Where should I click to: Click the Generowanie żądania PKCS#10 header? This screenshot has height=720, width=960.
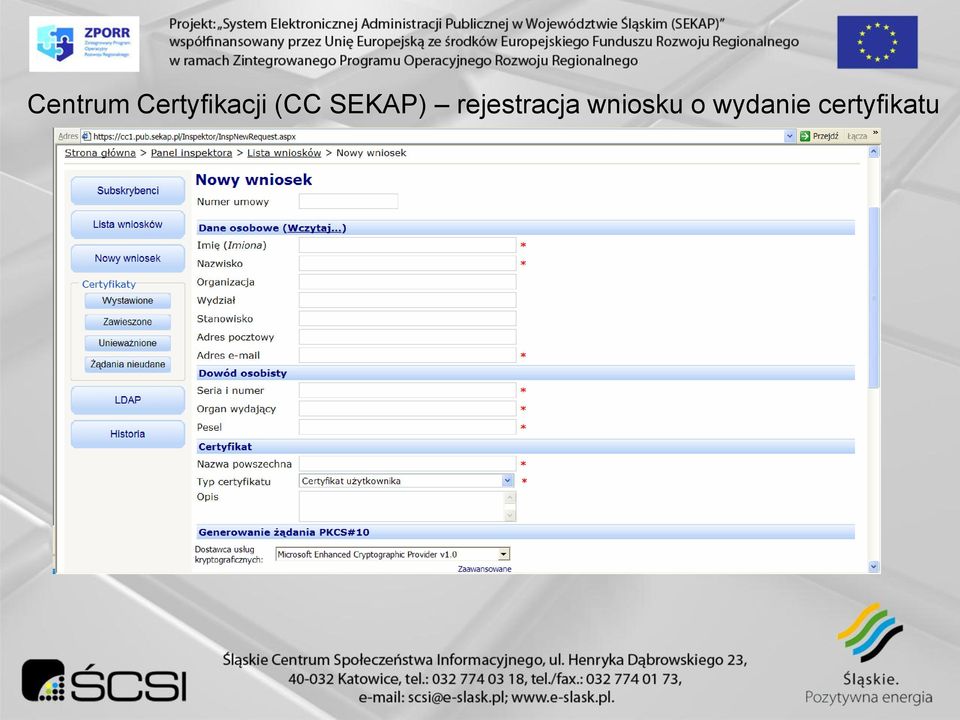(525, 532)
